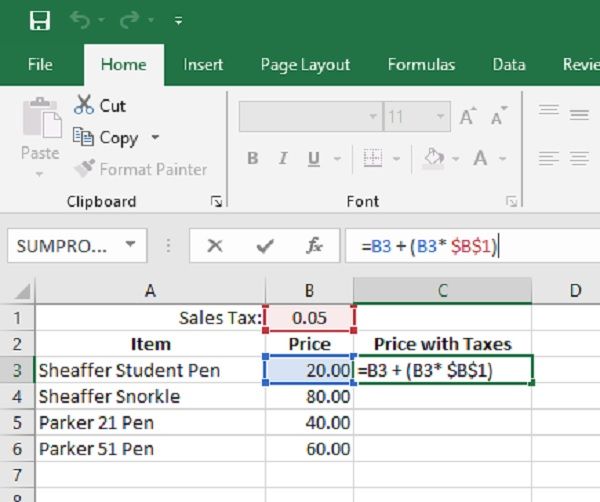Click the Redo arrow icon

pos(129,20)
